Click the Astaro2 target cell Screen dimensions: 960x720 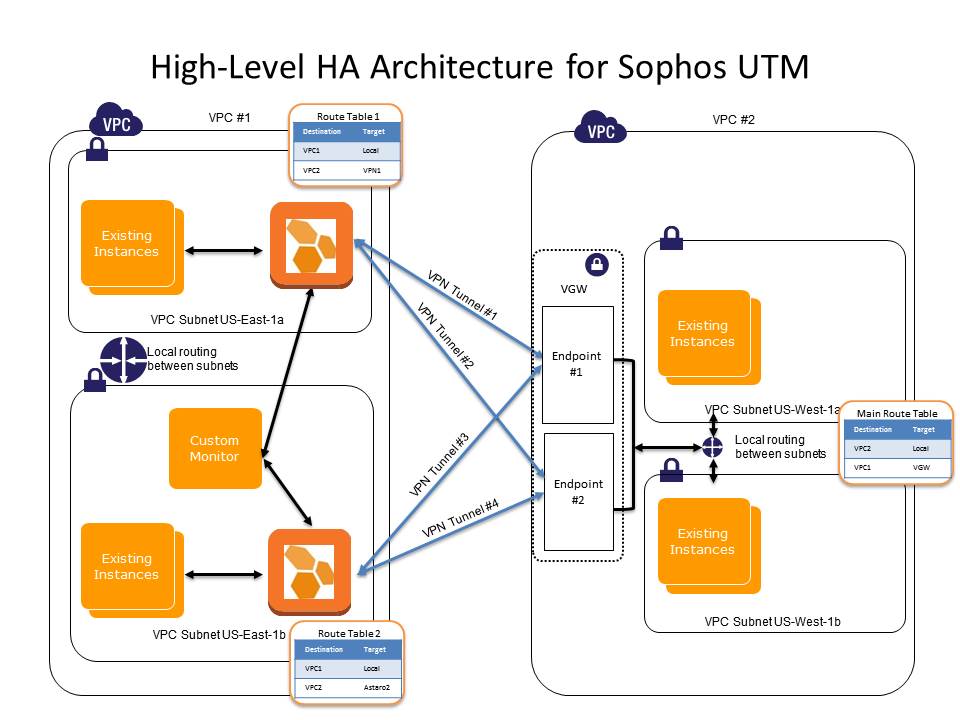(x=377, y=688)
